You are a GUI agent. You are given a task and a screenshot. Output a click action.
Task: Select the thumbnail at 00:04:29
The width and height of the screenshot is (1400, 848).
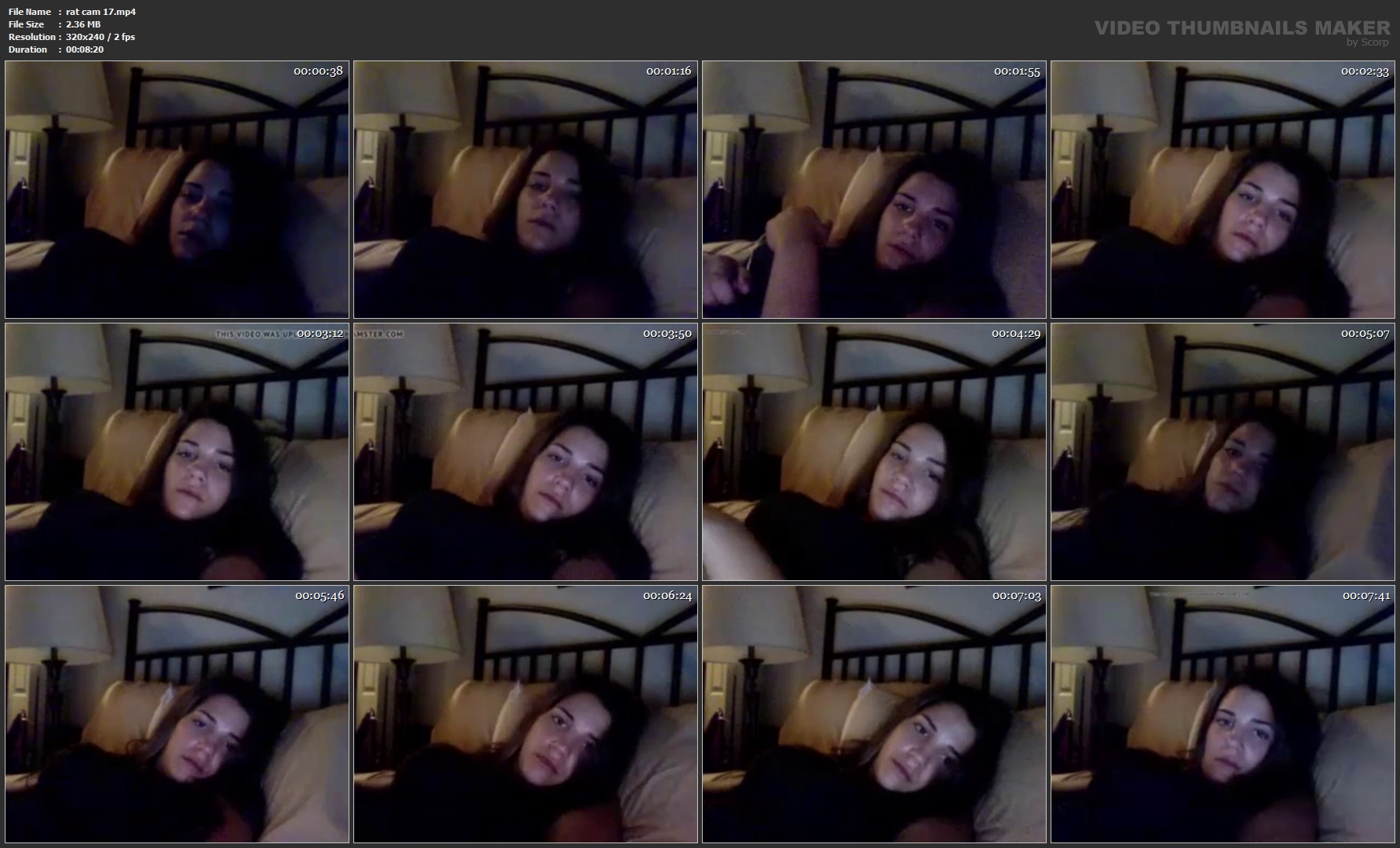(x=874, y=451)
